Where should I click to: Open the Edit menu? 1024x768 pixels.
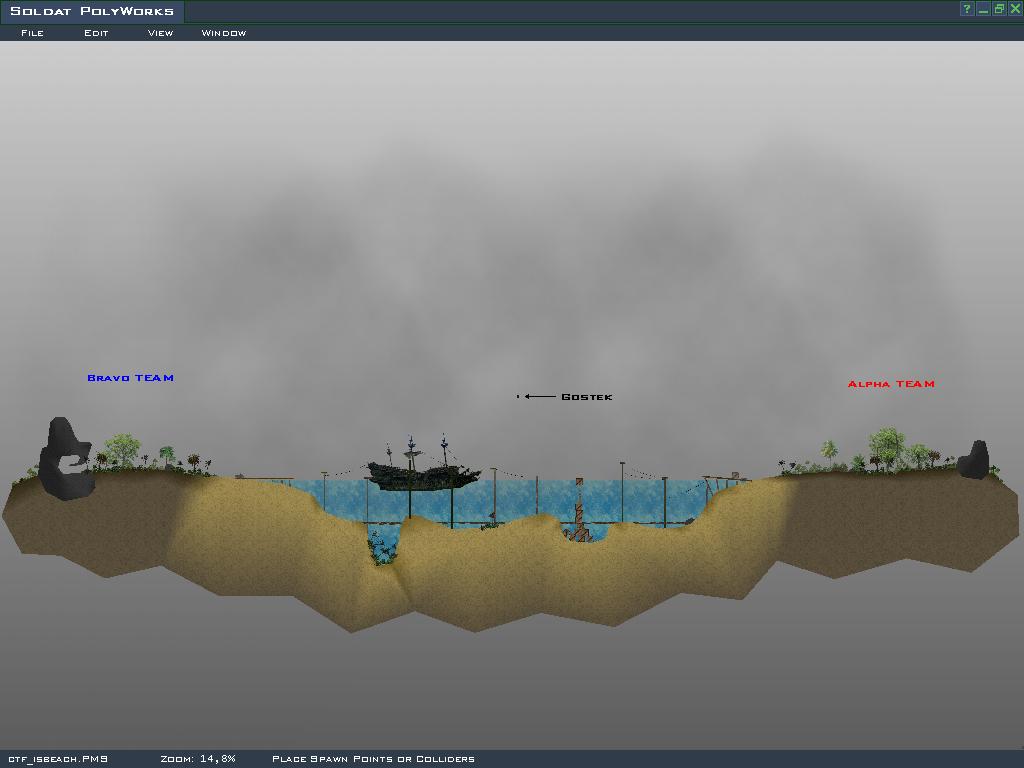[x=96, y=33]
